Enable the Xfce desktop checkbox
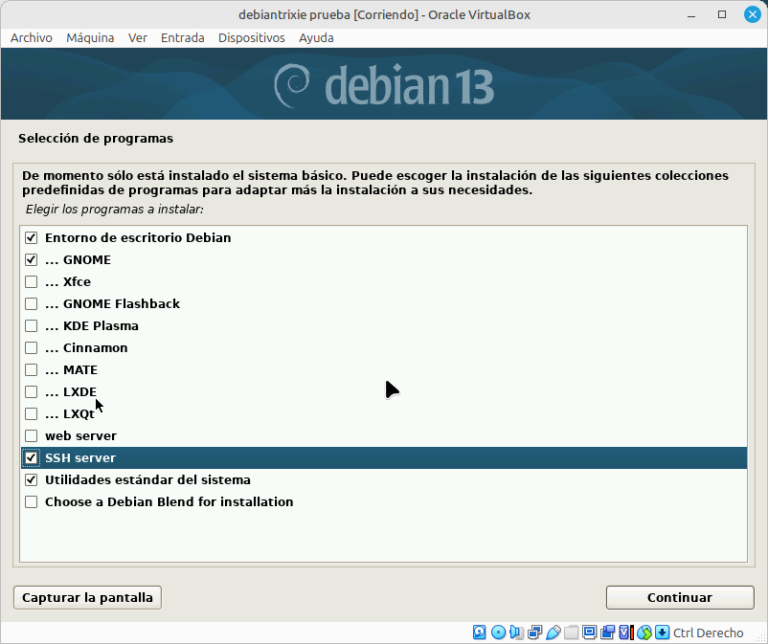This screenshot has width=768, height=644. [31, 282]
